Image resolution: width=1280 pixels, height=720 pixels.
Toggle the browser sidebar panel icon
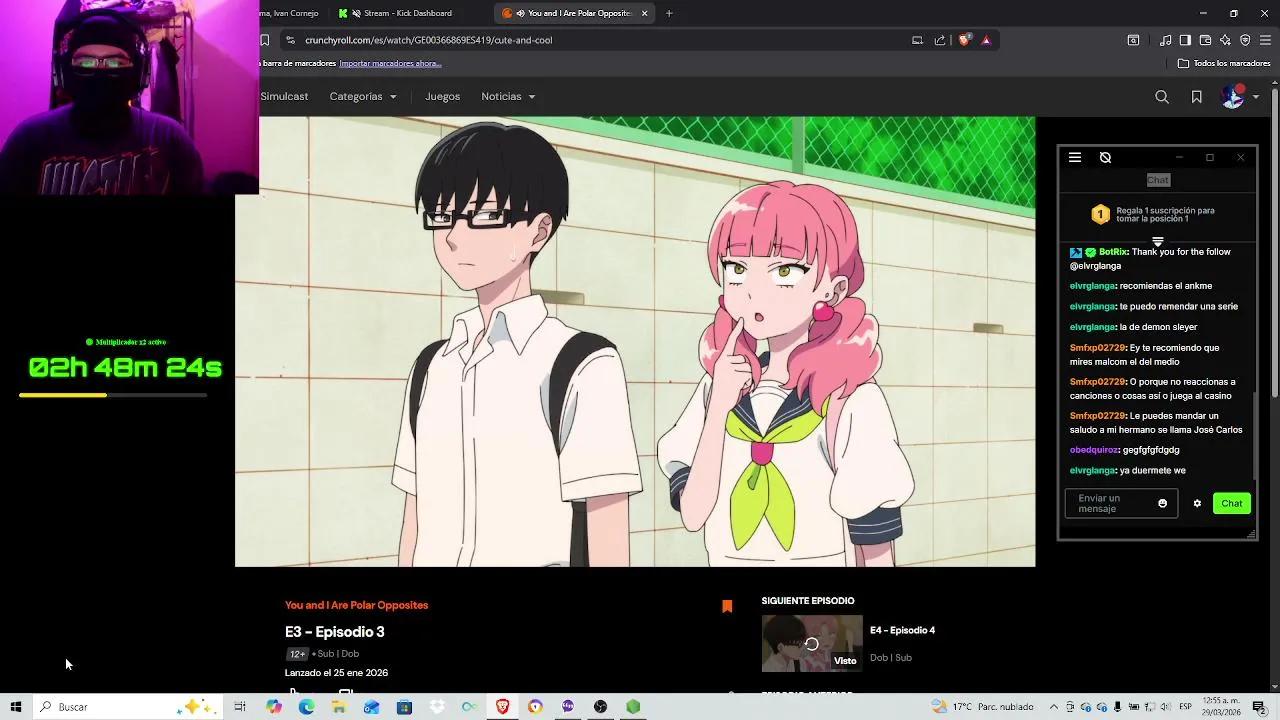pyautogui.click(x=1185, y=40)
